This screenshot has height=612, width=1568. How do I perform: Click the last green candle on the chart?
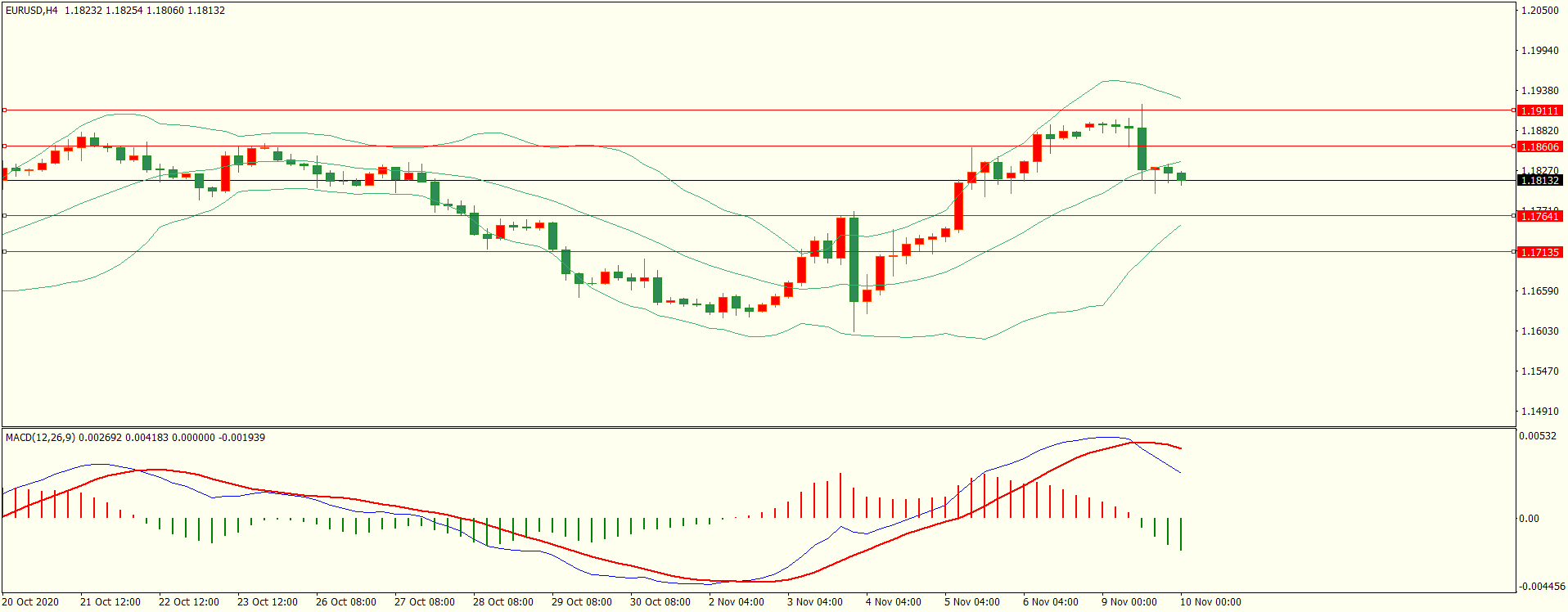point(1181,177)
